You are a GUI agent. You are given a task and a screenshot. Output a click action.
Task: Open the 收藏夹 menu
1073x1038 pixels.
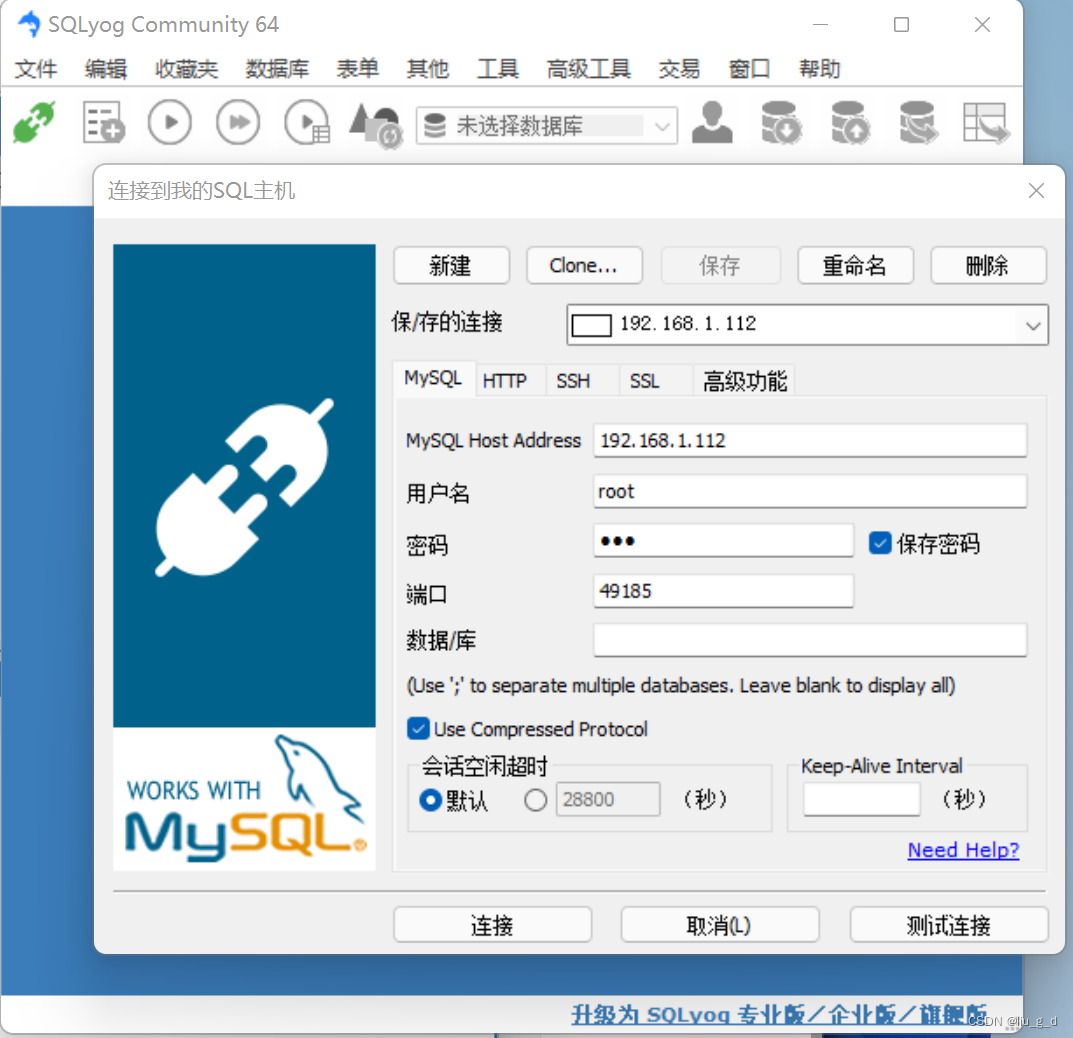[x=186, y=68]
